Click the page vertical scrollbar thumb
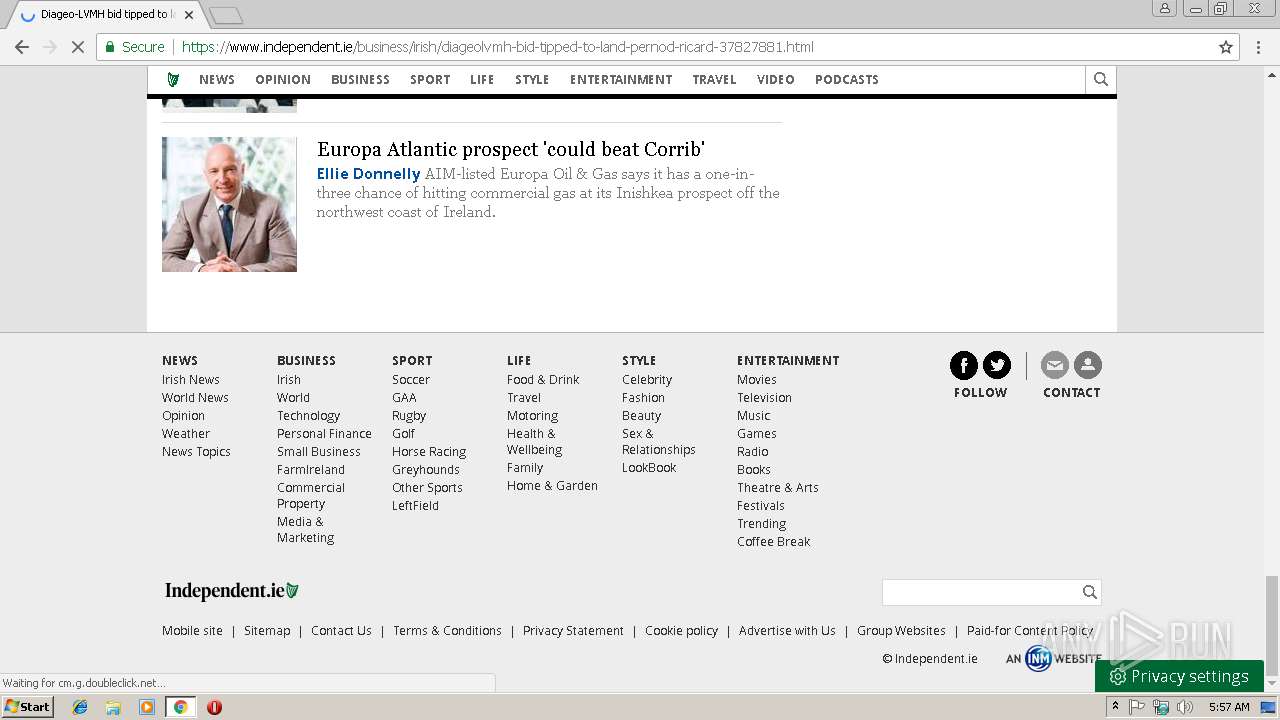The height and width of the screenshot is (720, 1280). (1271, 626)
